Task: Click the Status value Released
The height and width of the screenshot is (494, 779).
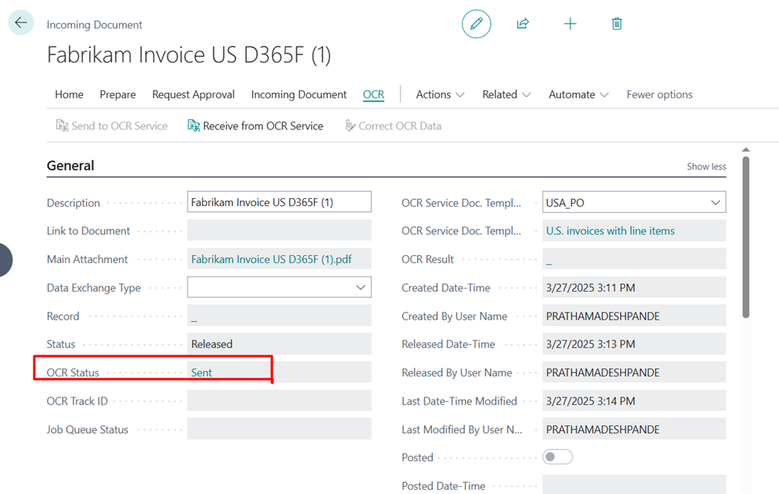Action: click(212, 344)
